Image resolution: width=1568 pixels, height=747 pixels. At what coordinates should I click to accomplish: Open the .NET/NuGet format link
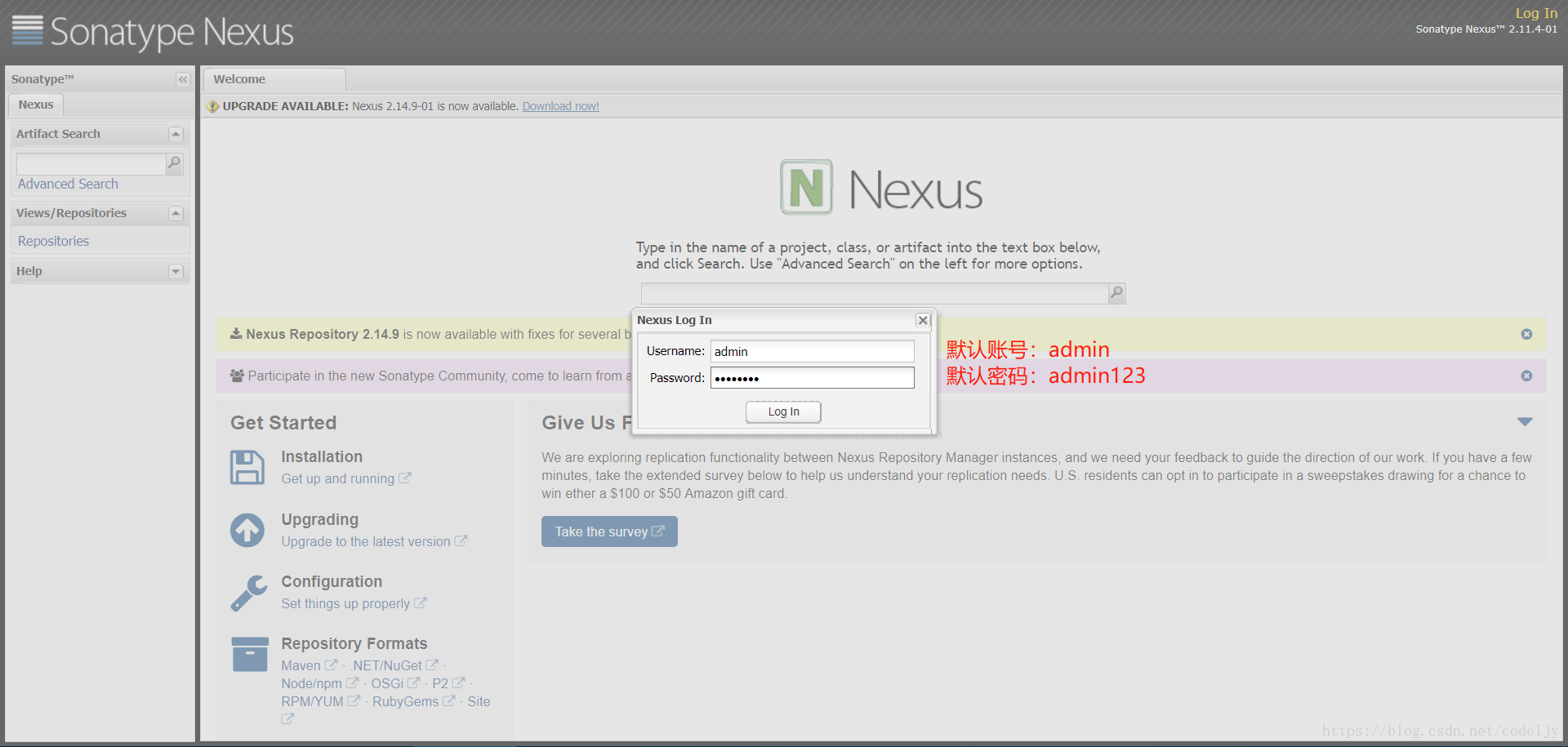click(395, 666)
